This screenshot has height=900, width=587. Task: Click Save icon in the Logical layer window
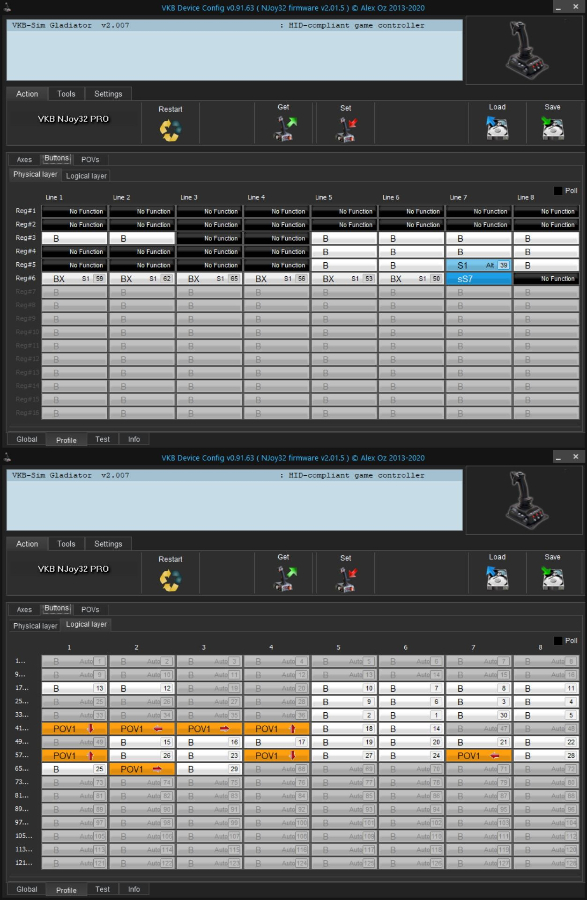[553, 579]
